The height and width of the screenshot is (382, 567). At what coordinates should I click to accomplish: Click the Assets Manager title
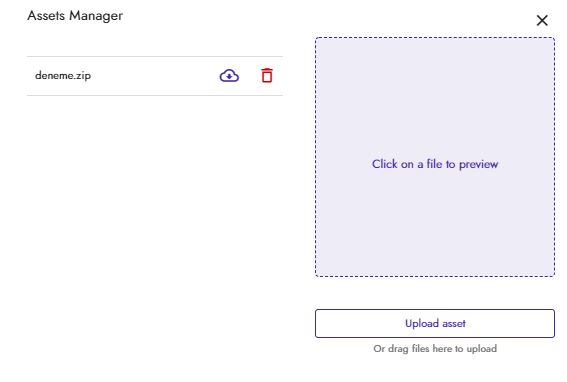(x=75, y=16)
